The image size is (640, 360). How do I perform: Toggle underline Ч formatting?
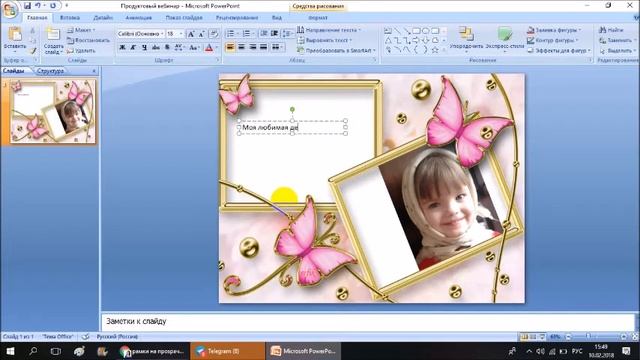point(144,48)
